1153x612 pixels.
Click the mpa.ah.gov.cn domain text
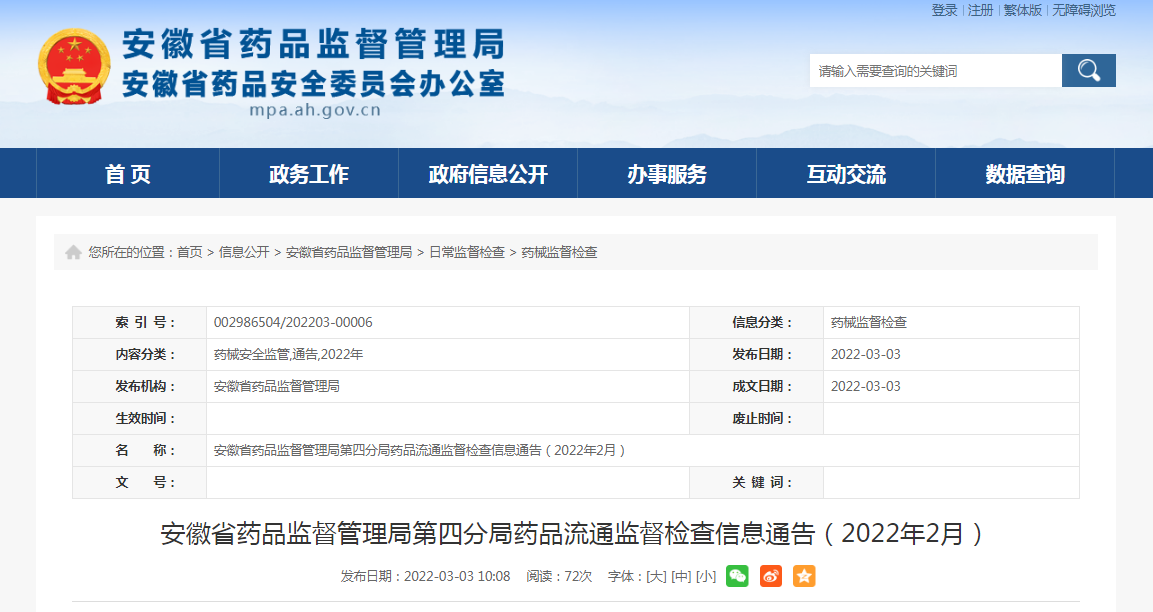[315, 110]
